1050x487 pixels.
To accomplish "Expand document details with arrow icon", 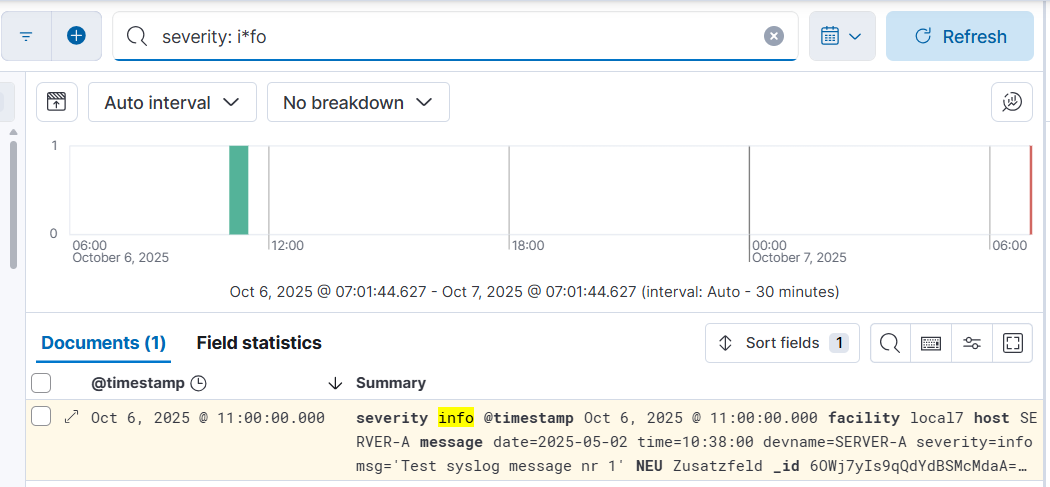I will pyautogui.click(x=71, y=417).
